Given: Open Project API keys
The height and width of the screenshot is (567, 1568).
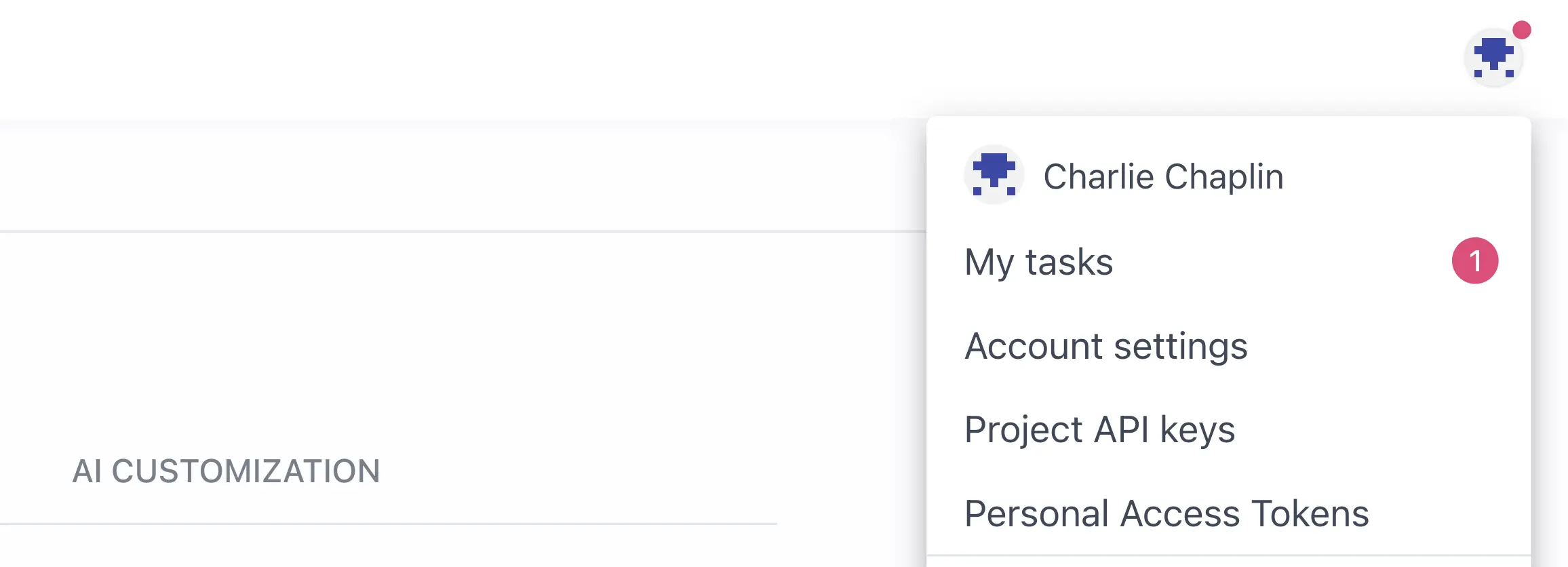Looking at the screenshot, I should (1100, 430).
